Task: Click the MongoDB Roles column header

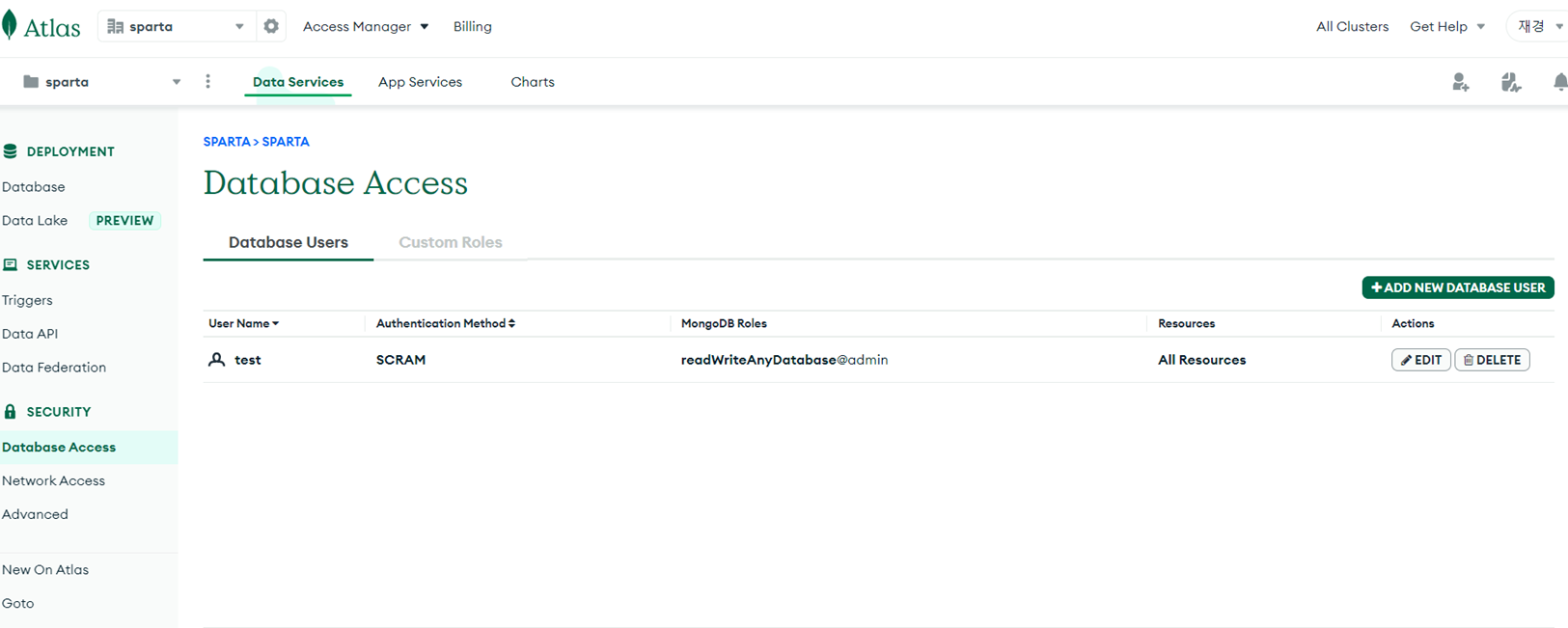Action: 724,323
